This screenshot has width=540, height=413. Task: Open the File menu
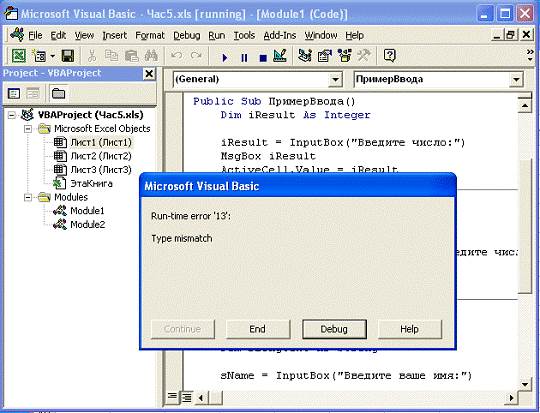pyautogui.click(x=35, y=35)
